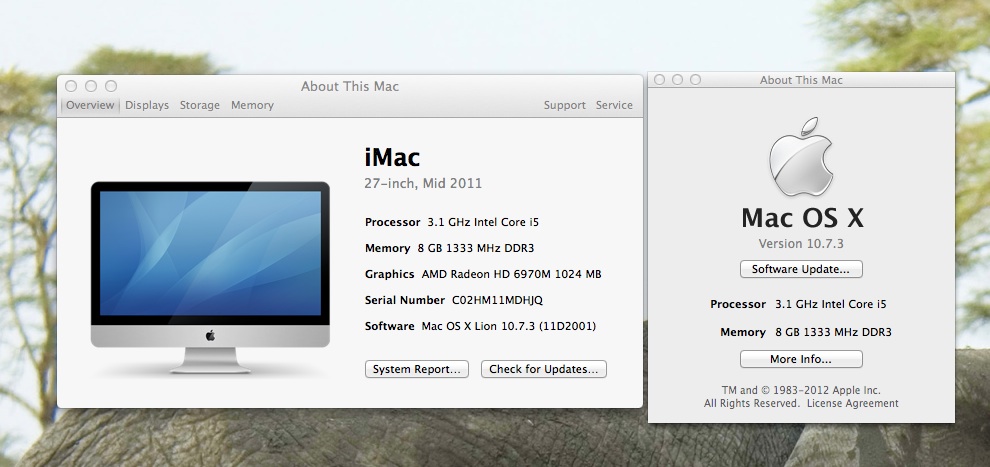Click the serial number C02HM11MDHJQ

point(497,300)
